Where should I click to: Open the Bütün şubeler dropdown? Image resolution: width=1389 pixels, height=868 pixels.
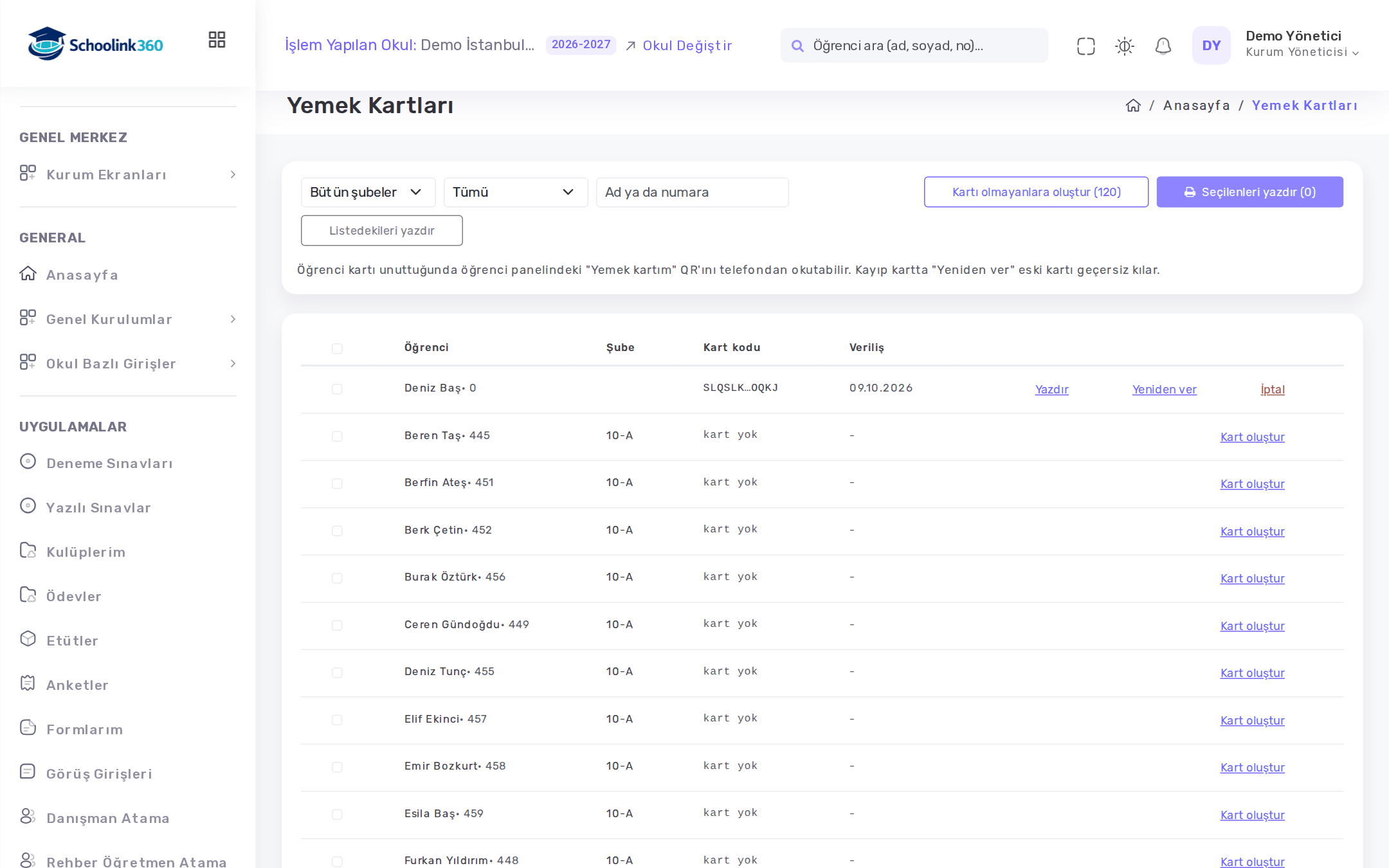(368, 192)
